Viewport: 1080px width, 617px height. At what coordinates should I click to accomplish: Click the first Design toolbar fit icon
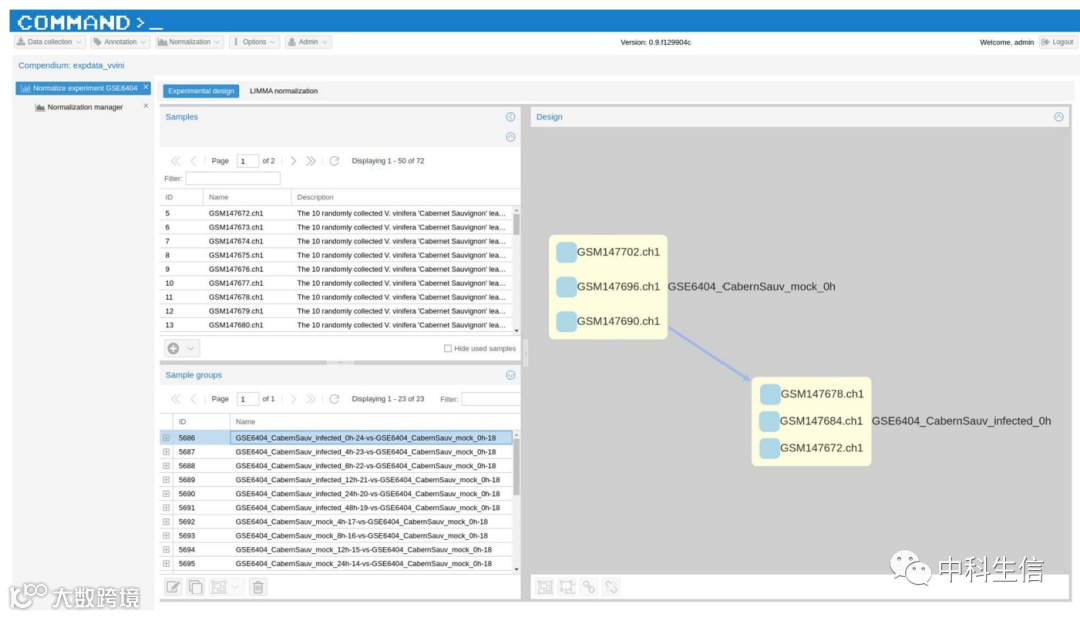(545, 587)
